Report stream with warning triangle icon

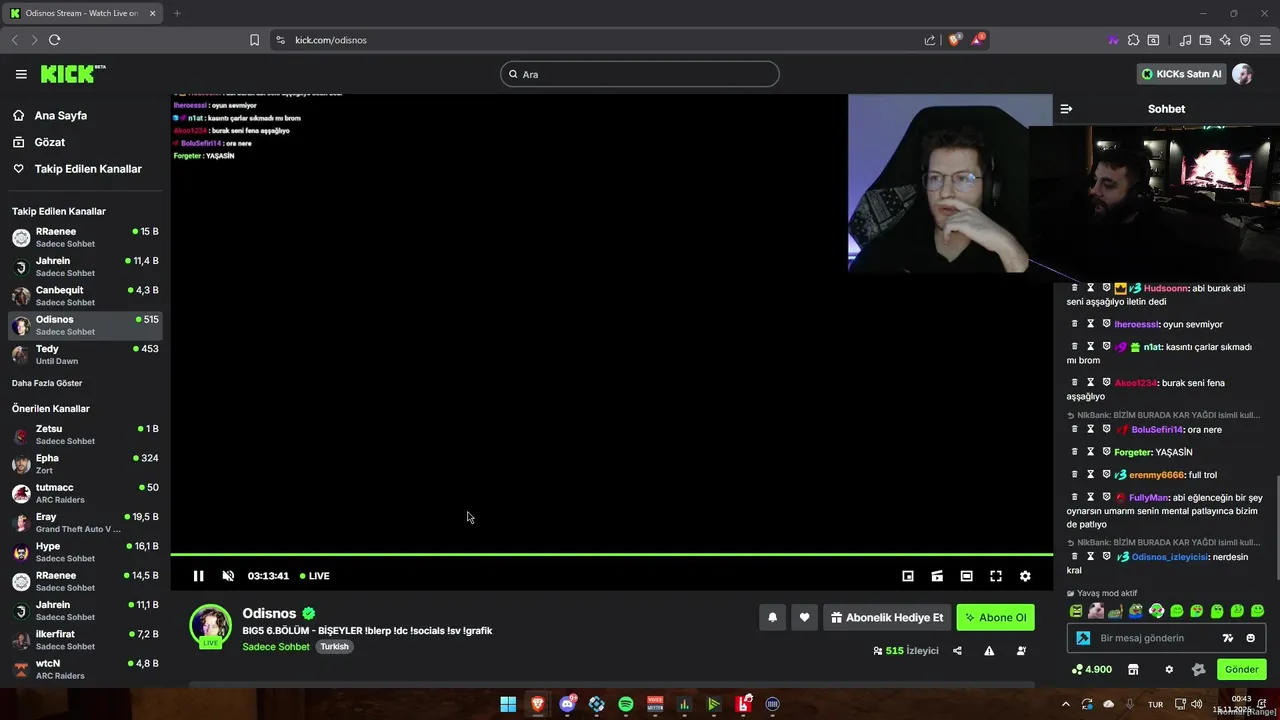[x=989, y=651]
